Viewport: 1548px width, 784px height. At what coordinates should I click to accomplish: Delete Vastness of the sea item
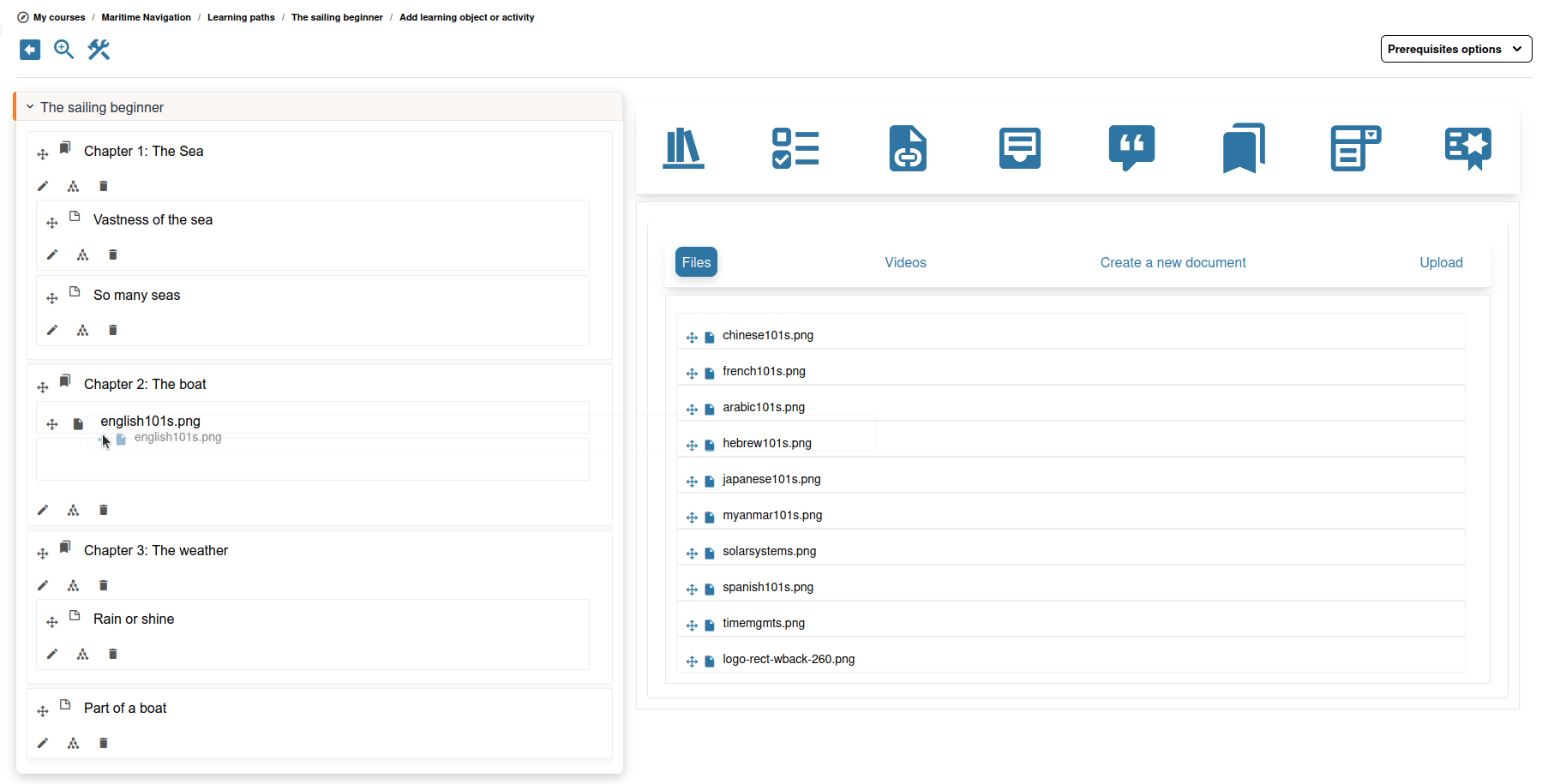click(113, 254)
